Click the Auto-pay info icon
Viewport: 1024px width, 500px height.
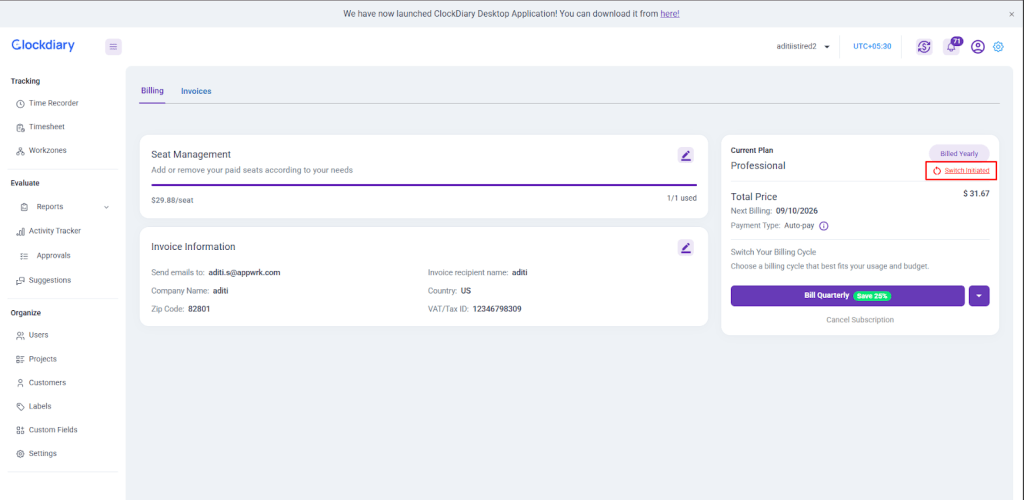click(x=824, y=226)
